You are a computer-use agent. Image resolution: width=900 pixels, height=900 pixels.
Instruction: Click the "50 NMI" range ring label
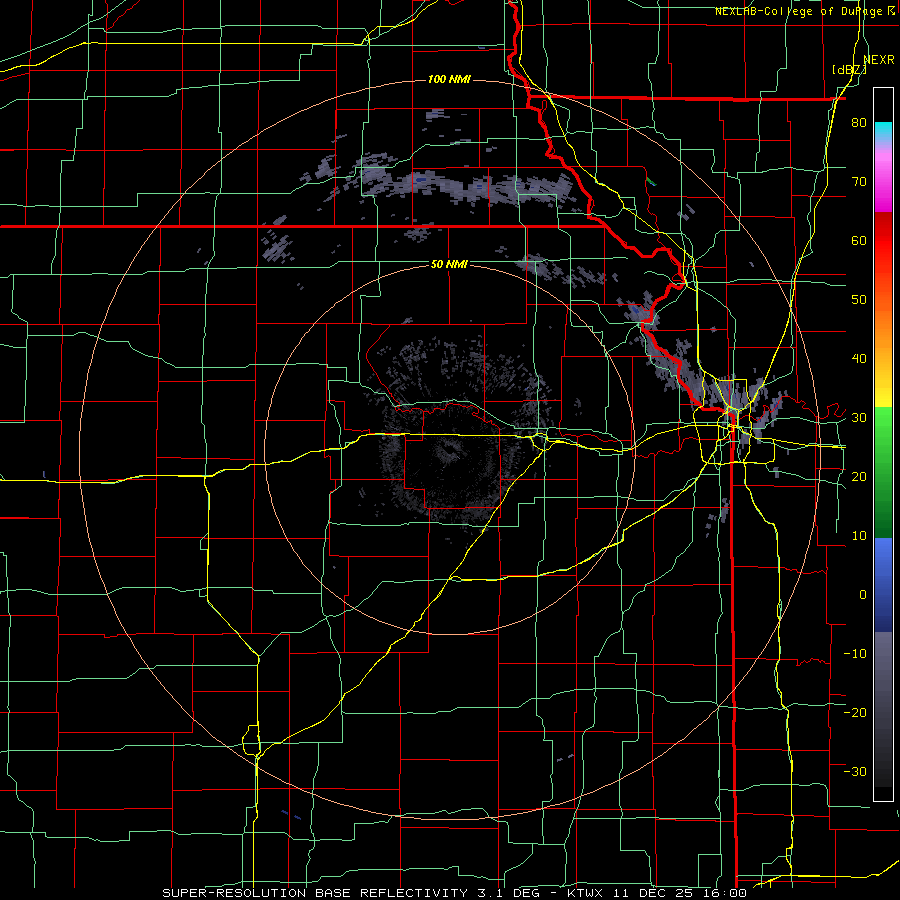[x=449, y=264]
